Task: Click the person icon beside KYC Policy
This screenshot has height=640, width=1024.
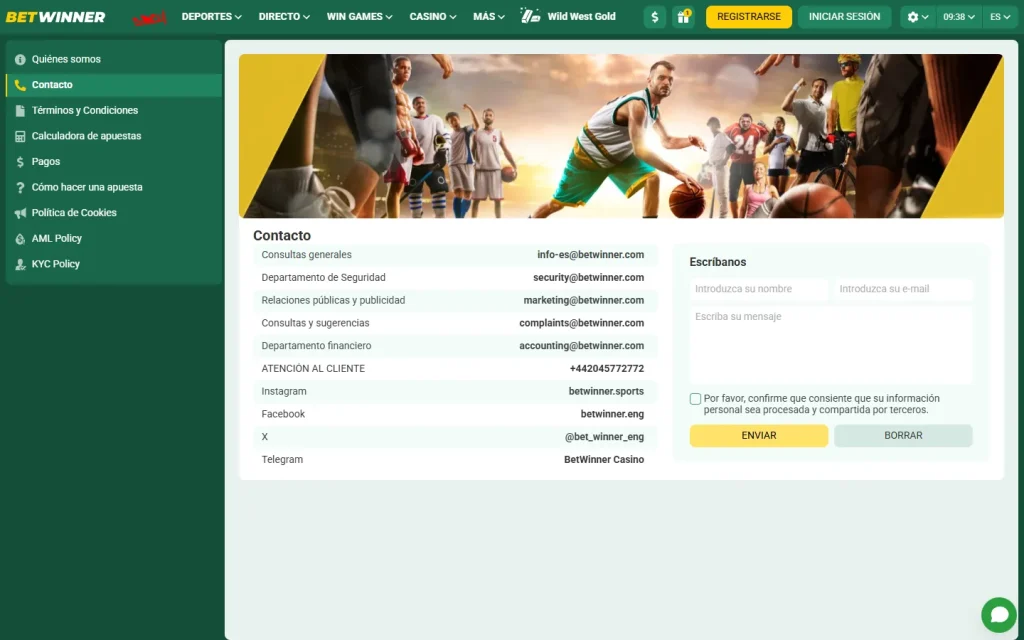Action: coord(20,264)
